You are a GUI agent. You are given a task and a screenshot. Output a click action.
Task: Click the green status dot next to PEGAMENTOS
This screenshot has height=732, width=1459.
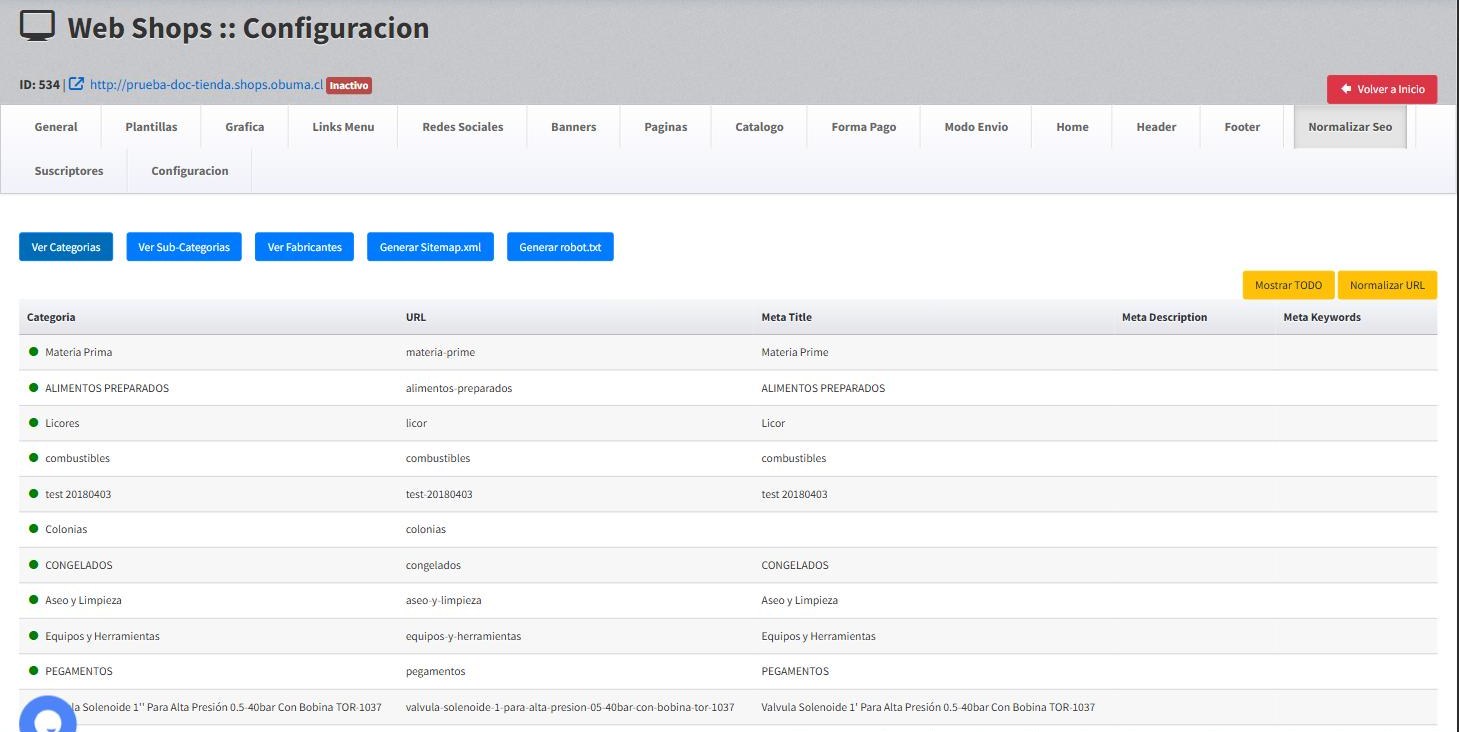coord(34,671)
